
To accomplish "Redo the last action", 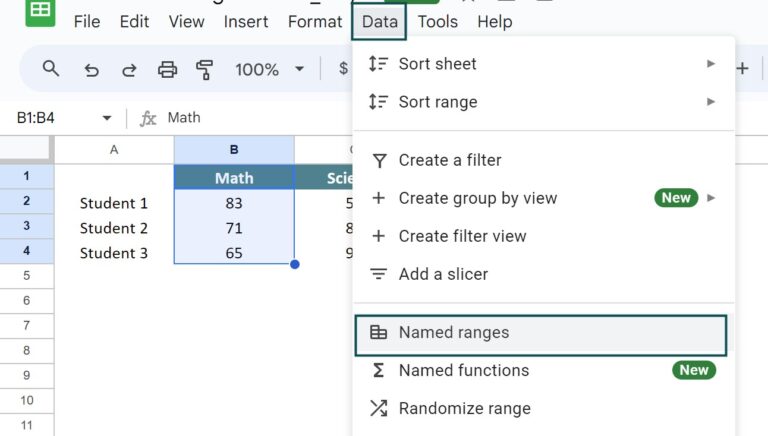I will click(129, 70).
